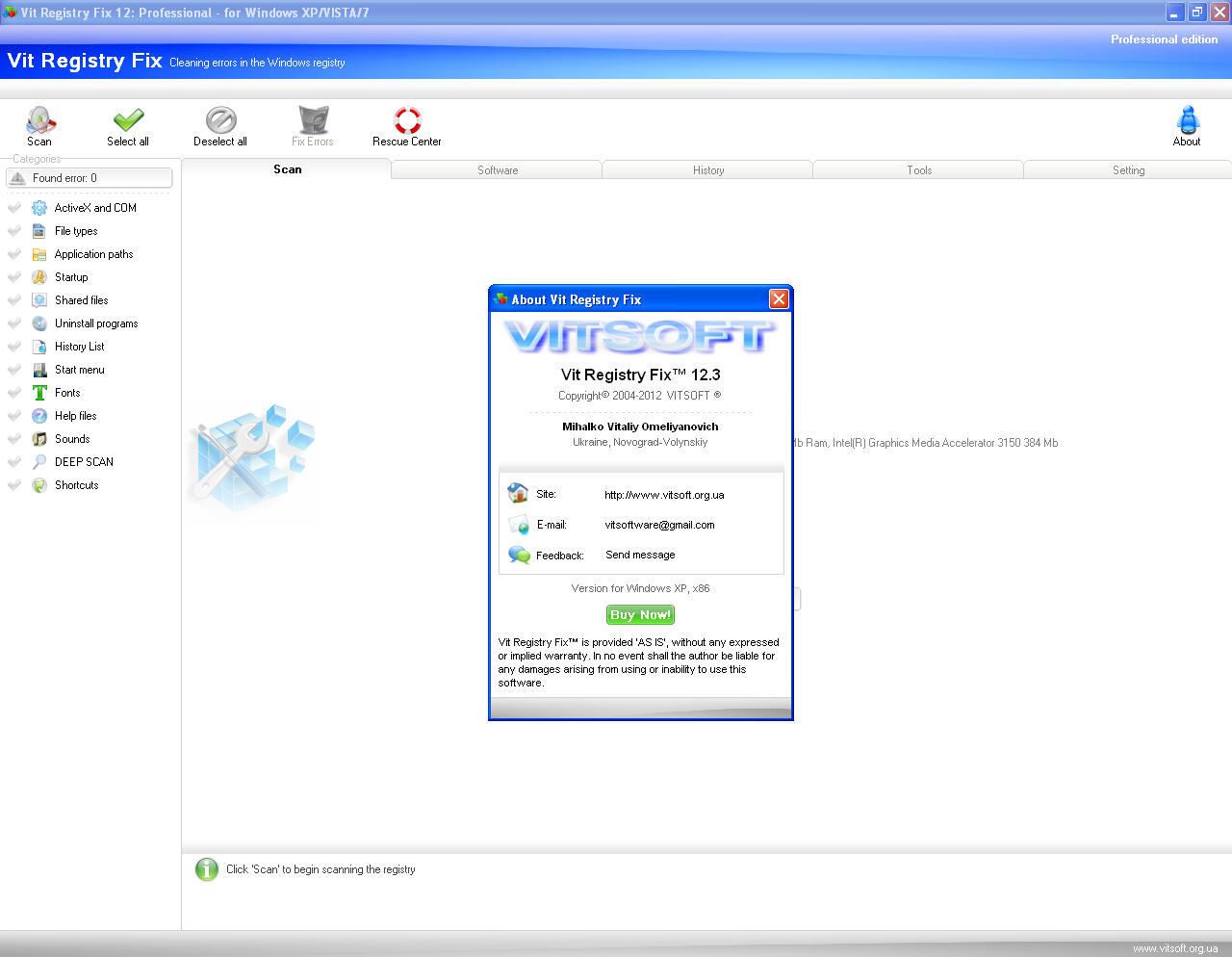Click the History List category icon
This screenshot has width=1232, height=957.
(39, 347)
